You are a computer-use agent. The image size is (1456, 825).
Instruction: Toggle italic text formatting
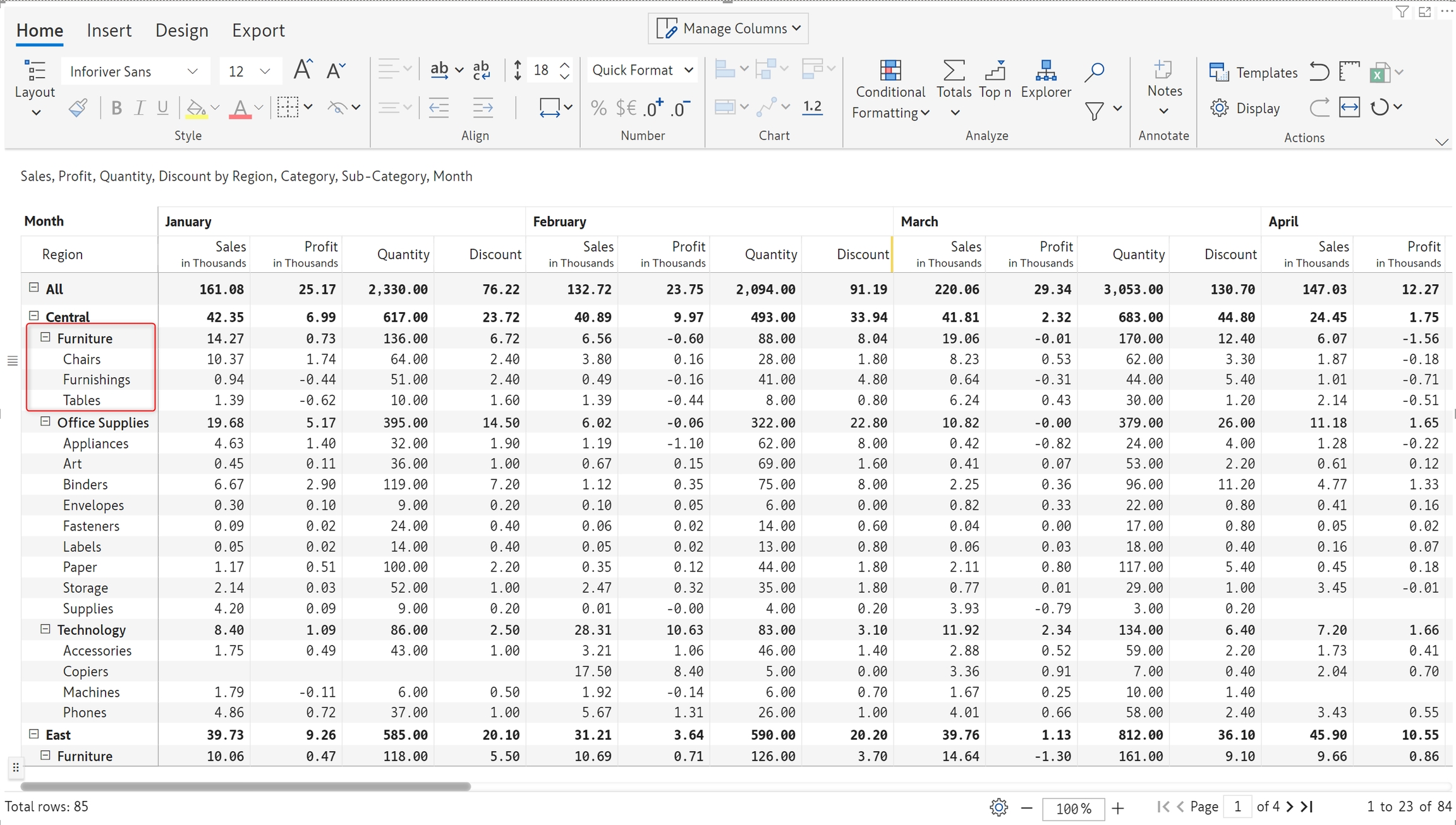[x=140, y=108]
